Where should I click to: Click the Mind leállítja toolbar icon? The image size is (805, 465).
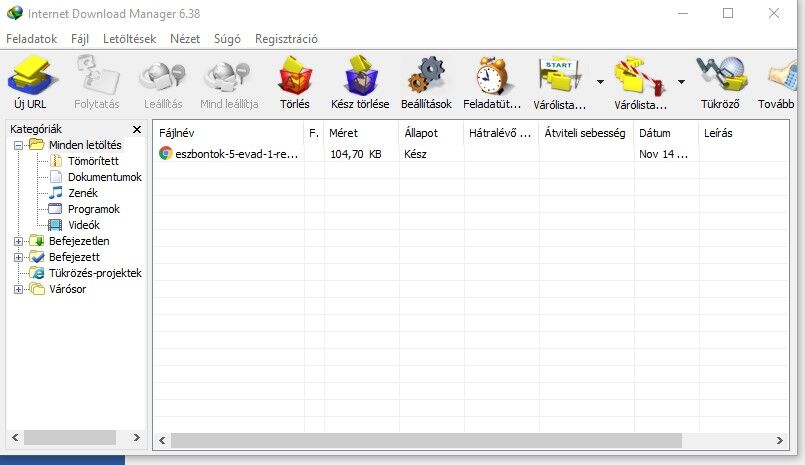(x=227, y=76)
